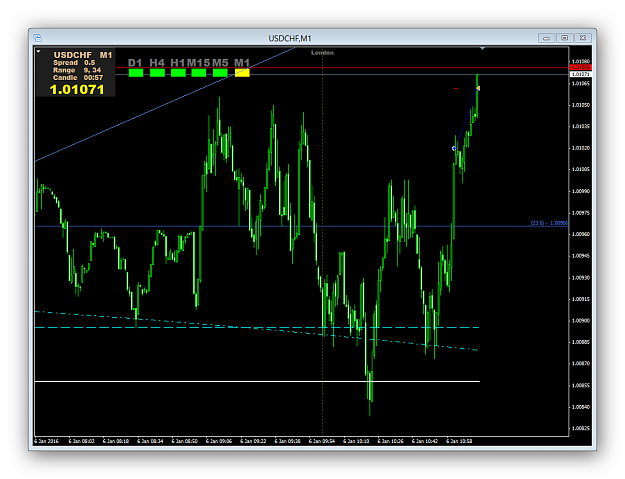Screen dimensions: 625x479
Task: Click the H4 timeframe label
Action: click(x=157, y=63)
